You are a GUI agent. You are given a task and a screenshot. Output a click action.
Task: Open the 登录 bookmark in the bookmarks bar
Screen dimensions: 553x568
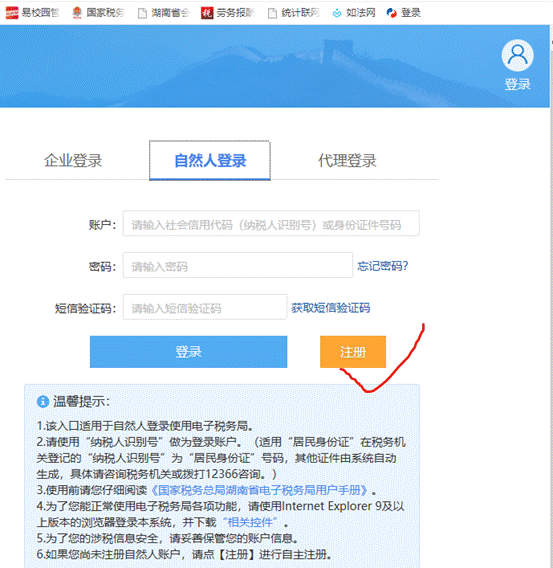pos(403,13)
